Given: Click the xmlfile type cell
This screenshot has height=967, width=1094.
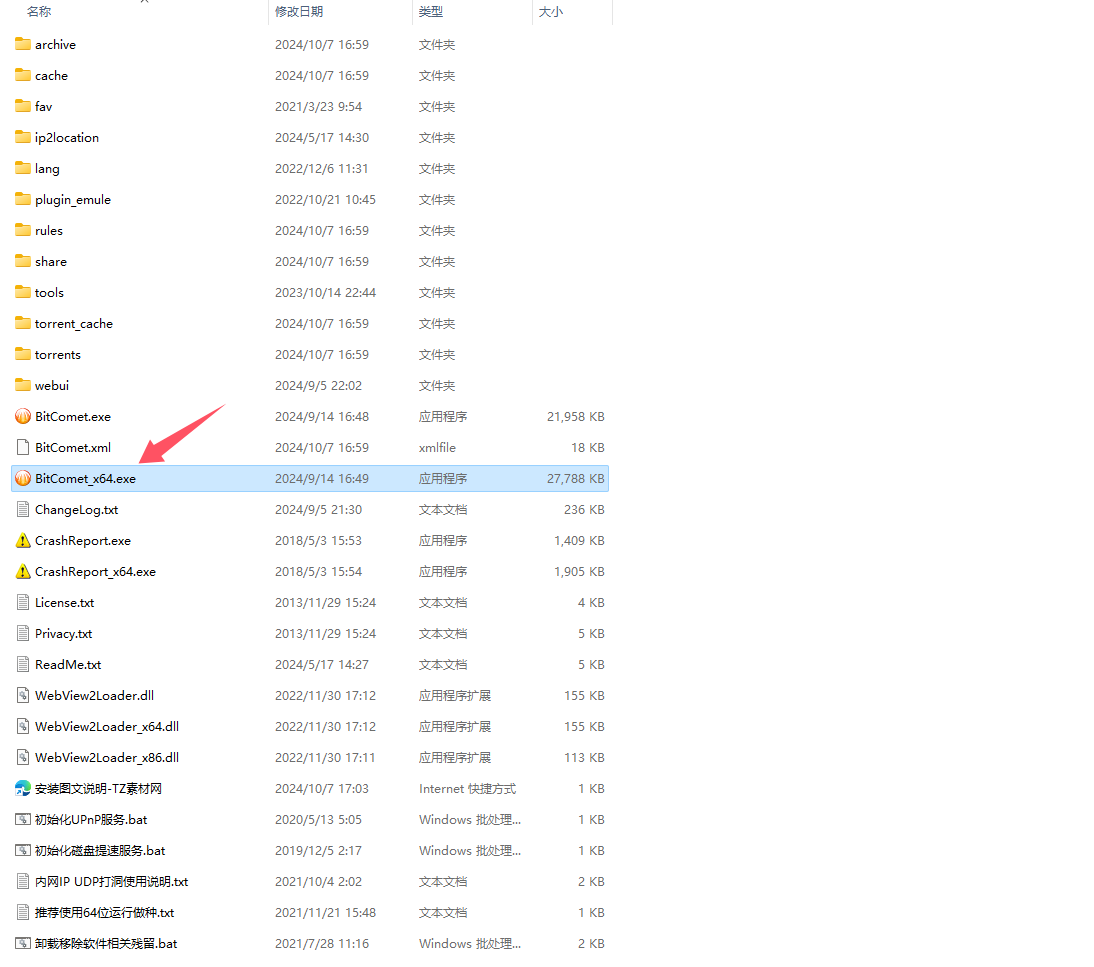Looking at the screenshot, I should click(437, 447).
